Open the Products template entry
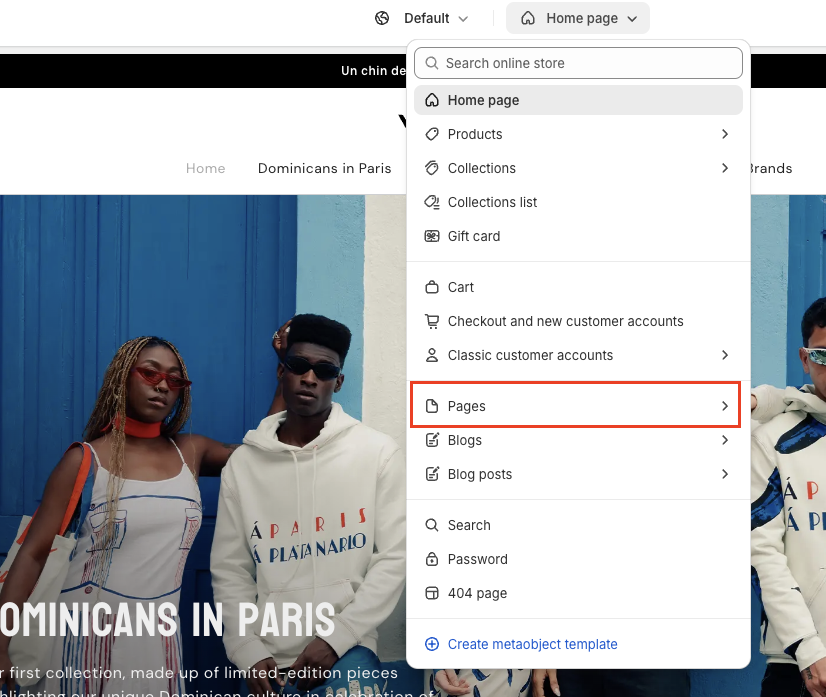The width and height of the screenshot is (826, 697). (578, 134)
